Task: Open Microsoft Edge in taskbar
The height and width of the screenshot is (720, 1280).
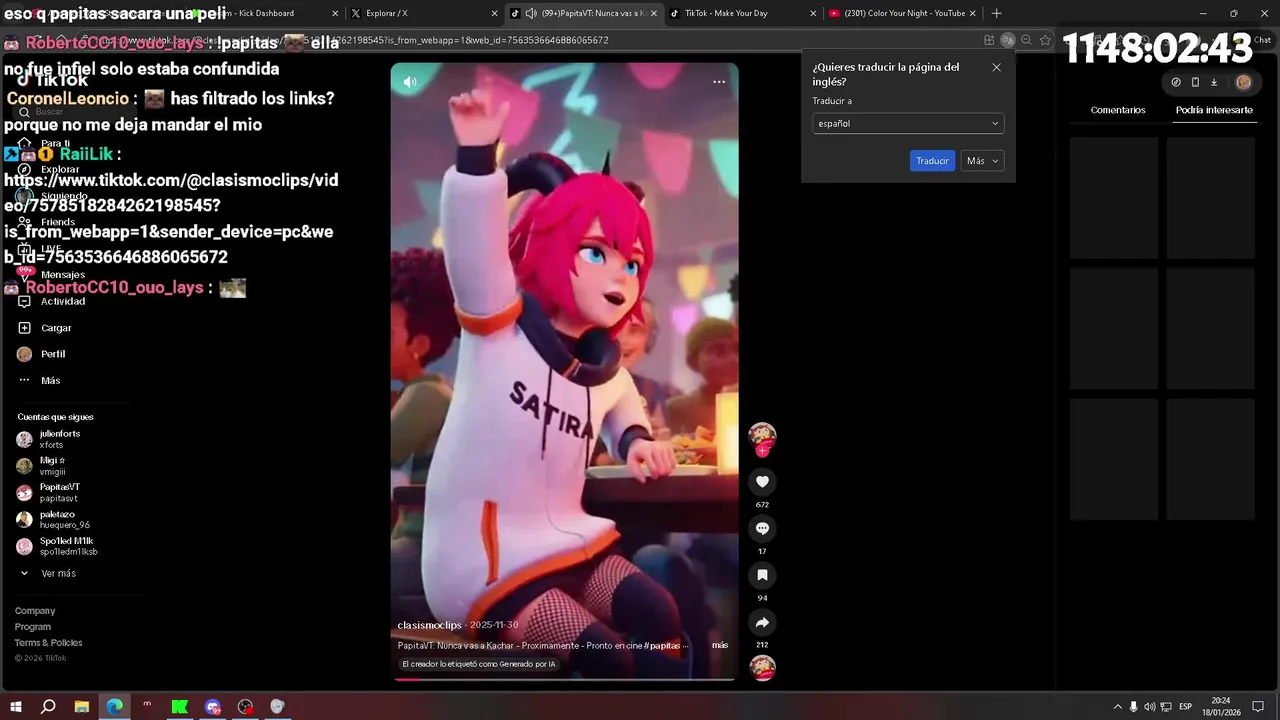Action: click(114, 706)
